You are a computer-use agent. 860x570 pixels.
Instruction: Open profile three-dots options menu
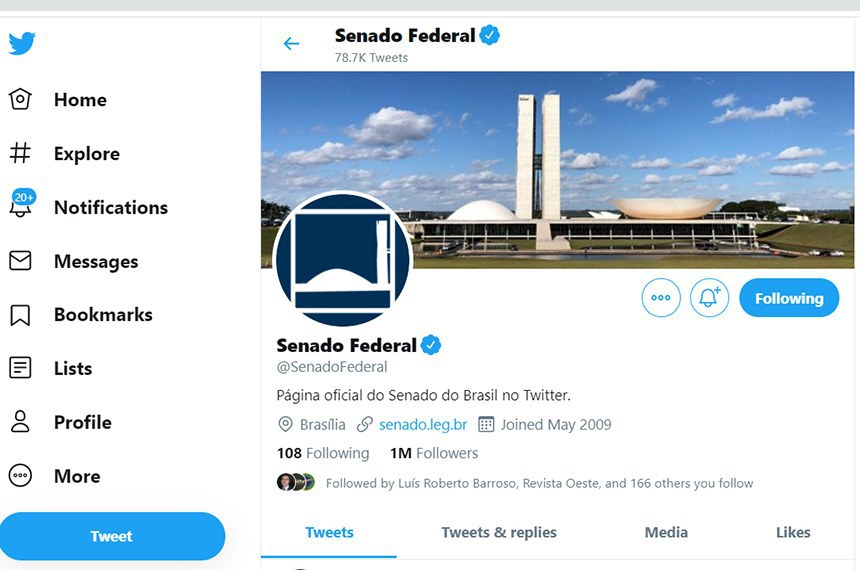pyautogui.click(x=661, y=298)
